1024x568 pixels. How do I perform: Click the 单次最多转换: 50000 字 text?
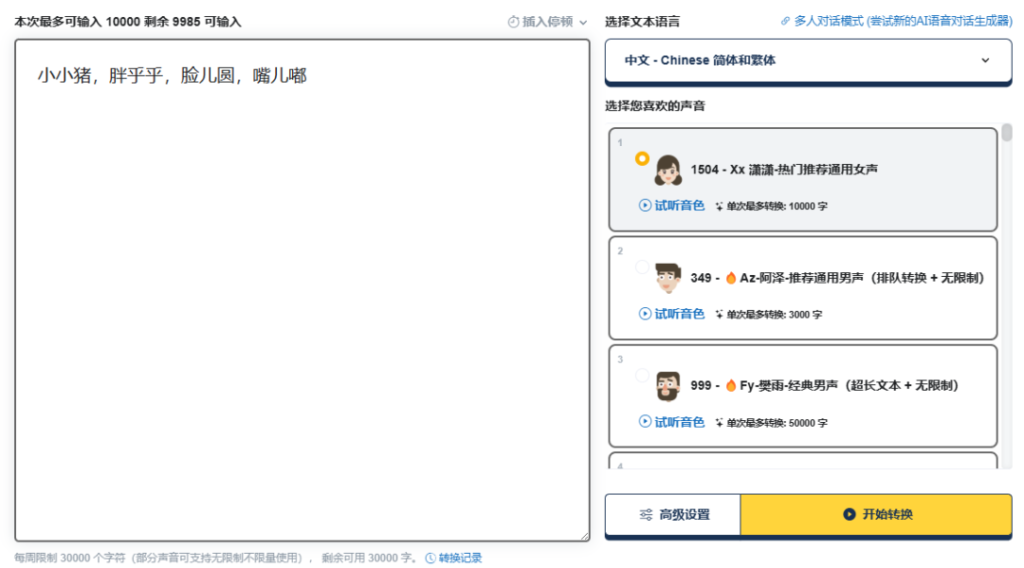(x=776, y=423)
